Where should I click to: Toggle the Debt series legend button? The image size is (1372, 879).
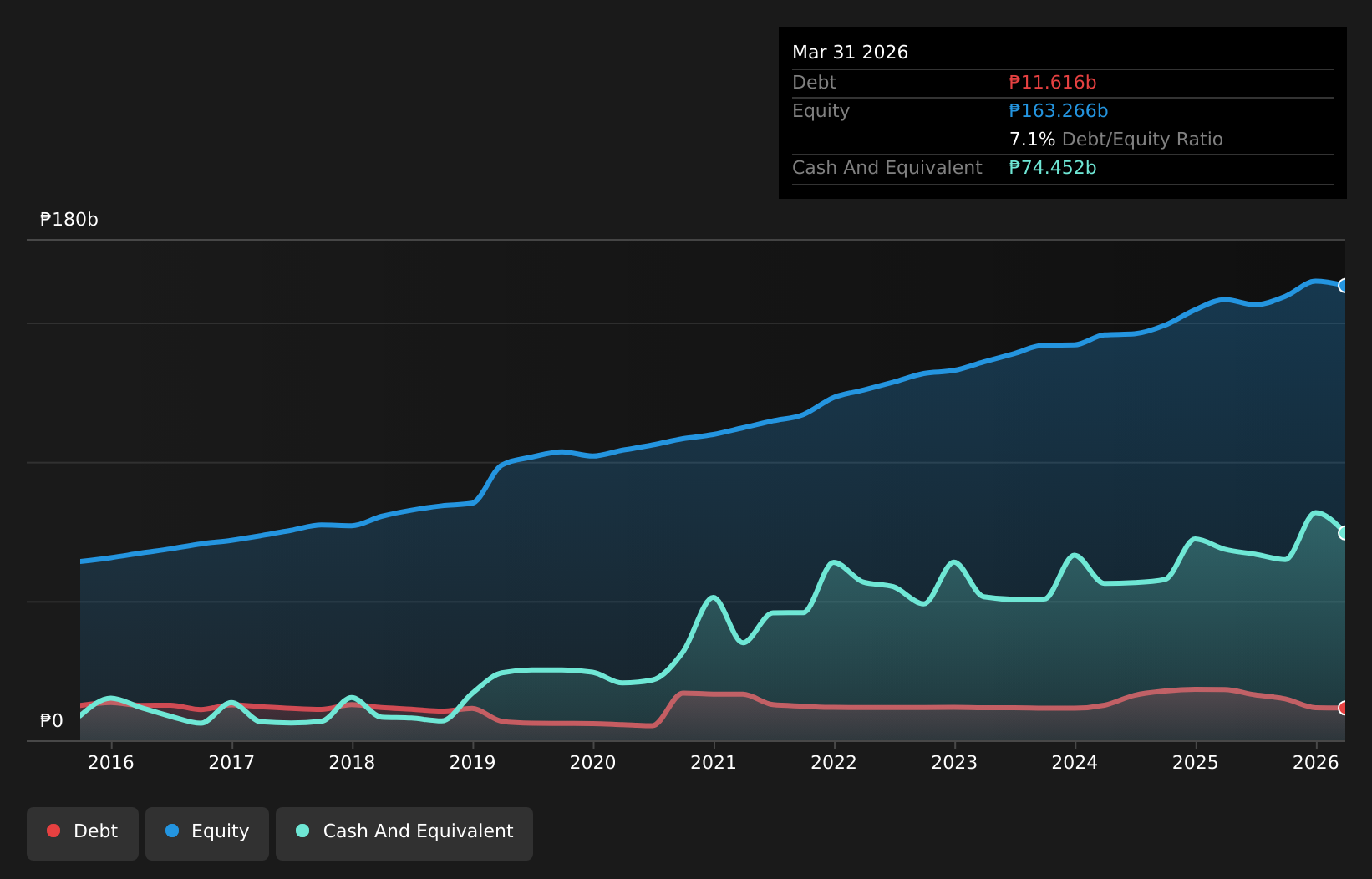[x=83, y=833]
